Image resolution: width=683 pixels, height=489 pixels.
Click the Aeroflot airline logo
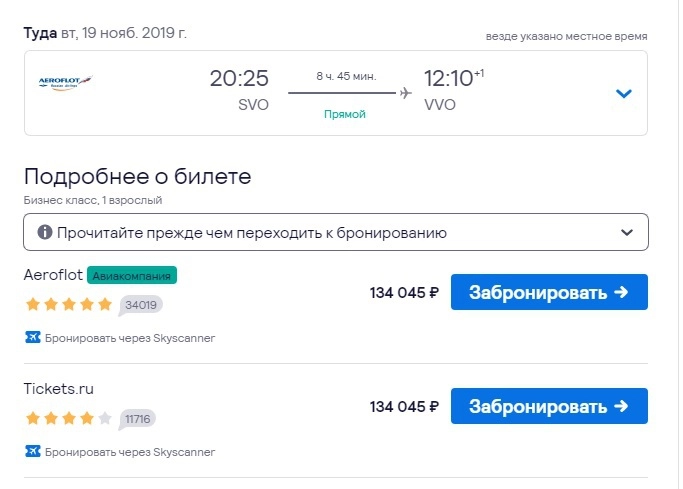coord(65,83)
